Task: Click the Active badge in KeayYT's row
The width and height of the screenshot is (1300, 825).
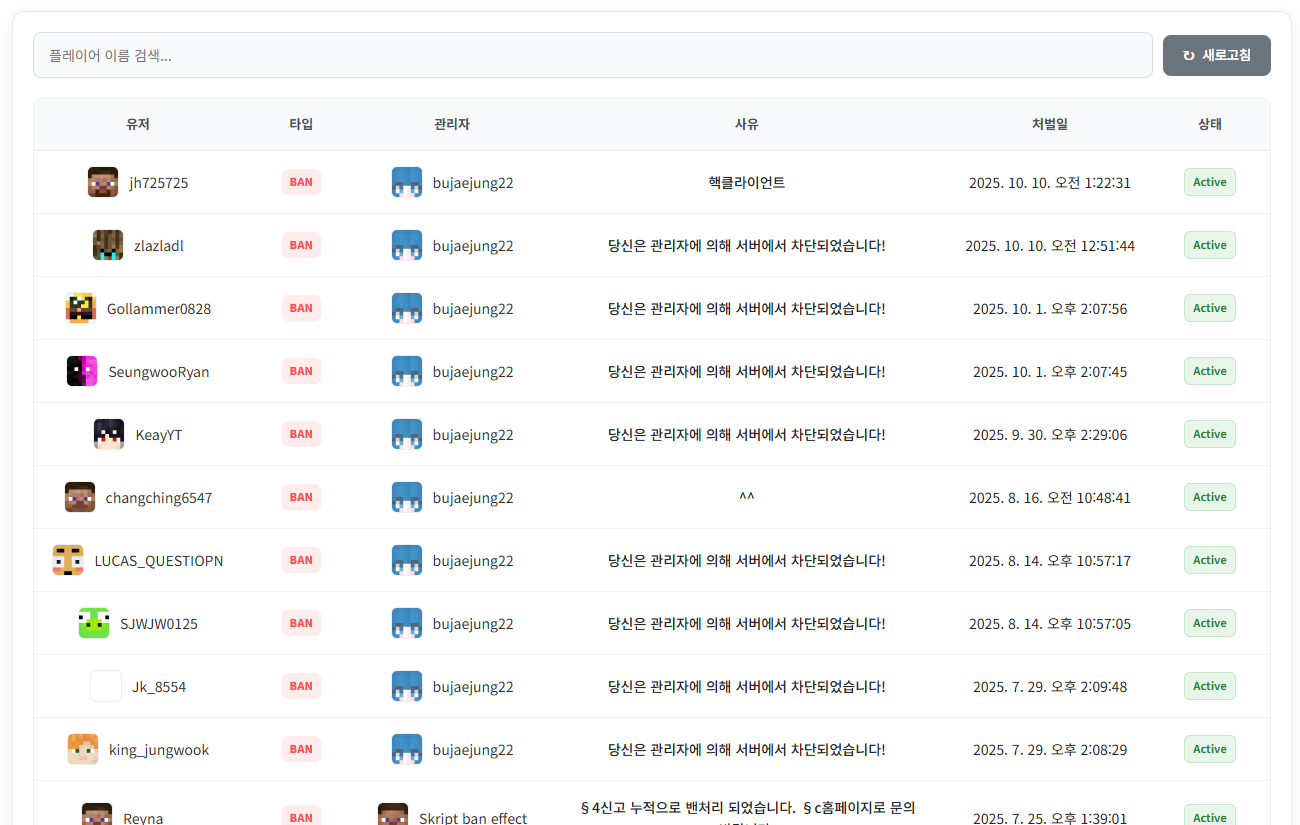Action: click(1209, 434)
